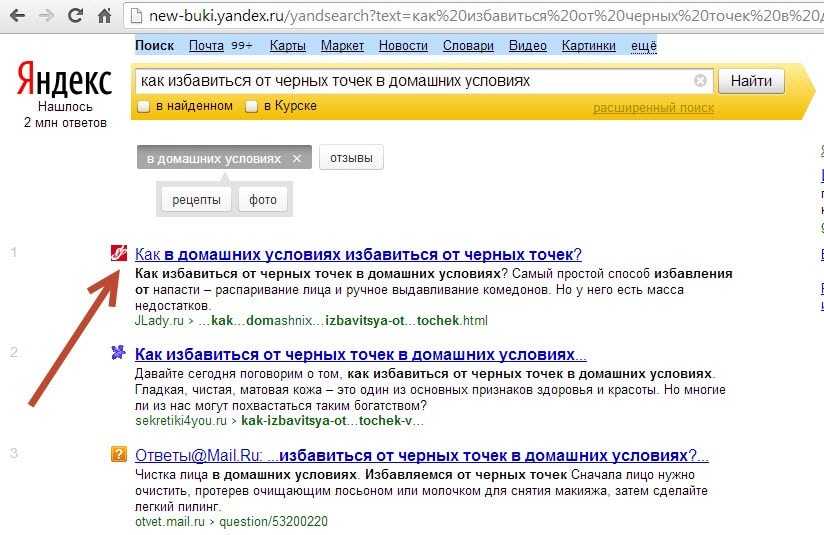Select the 'рецепты' suggestion chip
Screen dimensions: 824x535
point(196,199)
